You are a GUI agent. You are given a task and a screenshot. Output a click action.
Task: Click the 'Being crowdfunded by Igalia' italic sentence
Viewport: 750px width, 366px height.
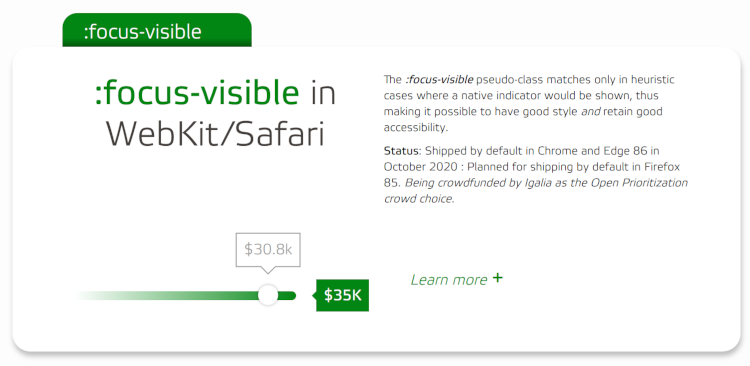[536, 191]
